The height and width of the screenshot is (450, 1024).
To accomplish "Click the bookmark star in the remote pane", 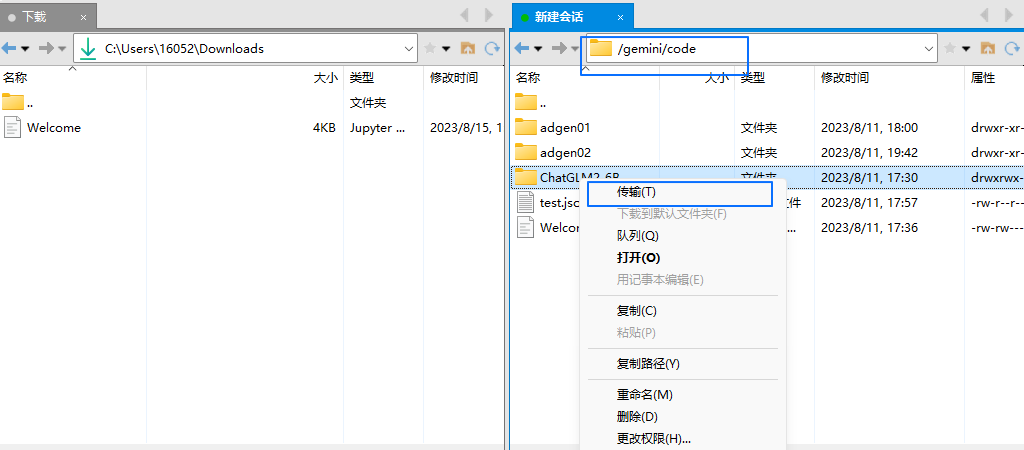I will click(950, 48).
